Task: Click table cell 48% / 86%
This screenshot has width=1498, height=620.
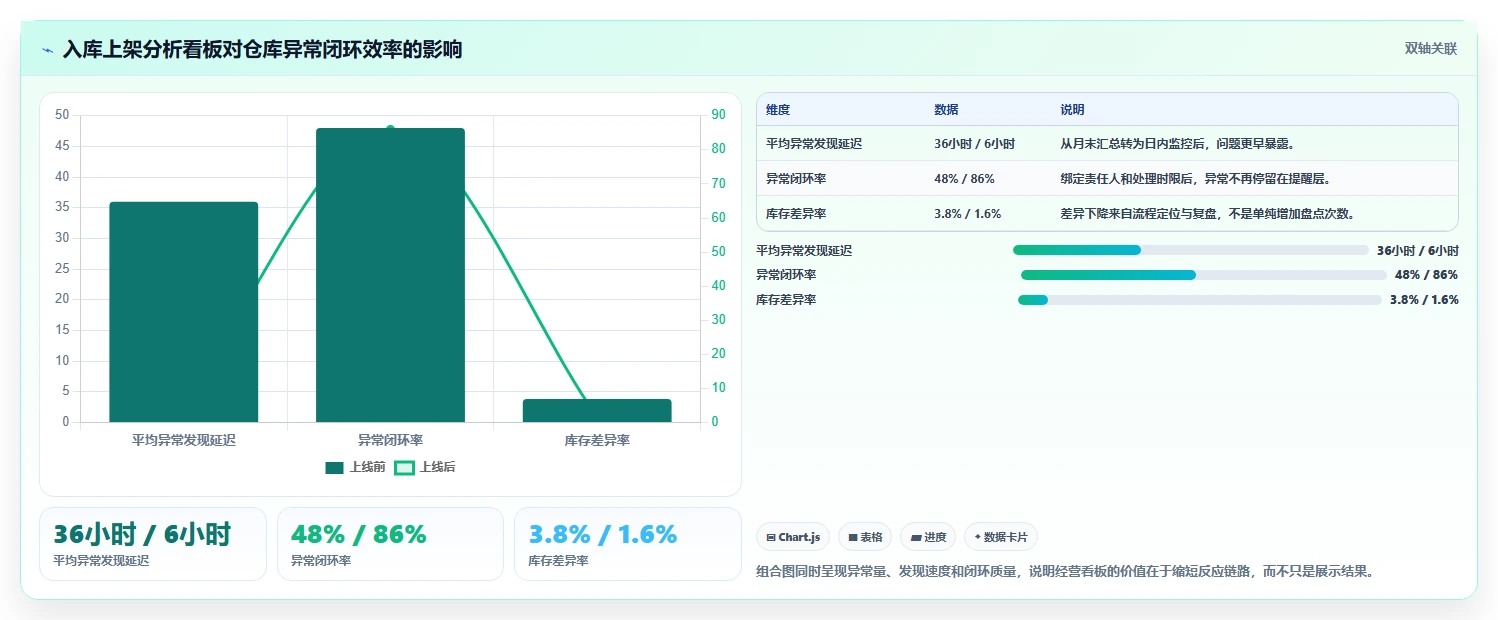Action: pos(964,179)
